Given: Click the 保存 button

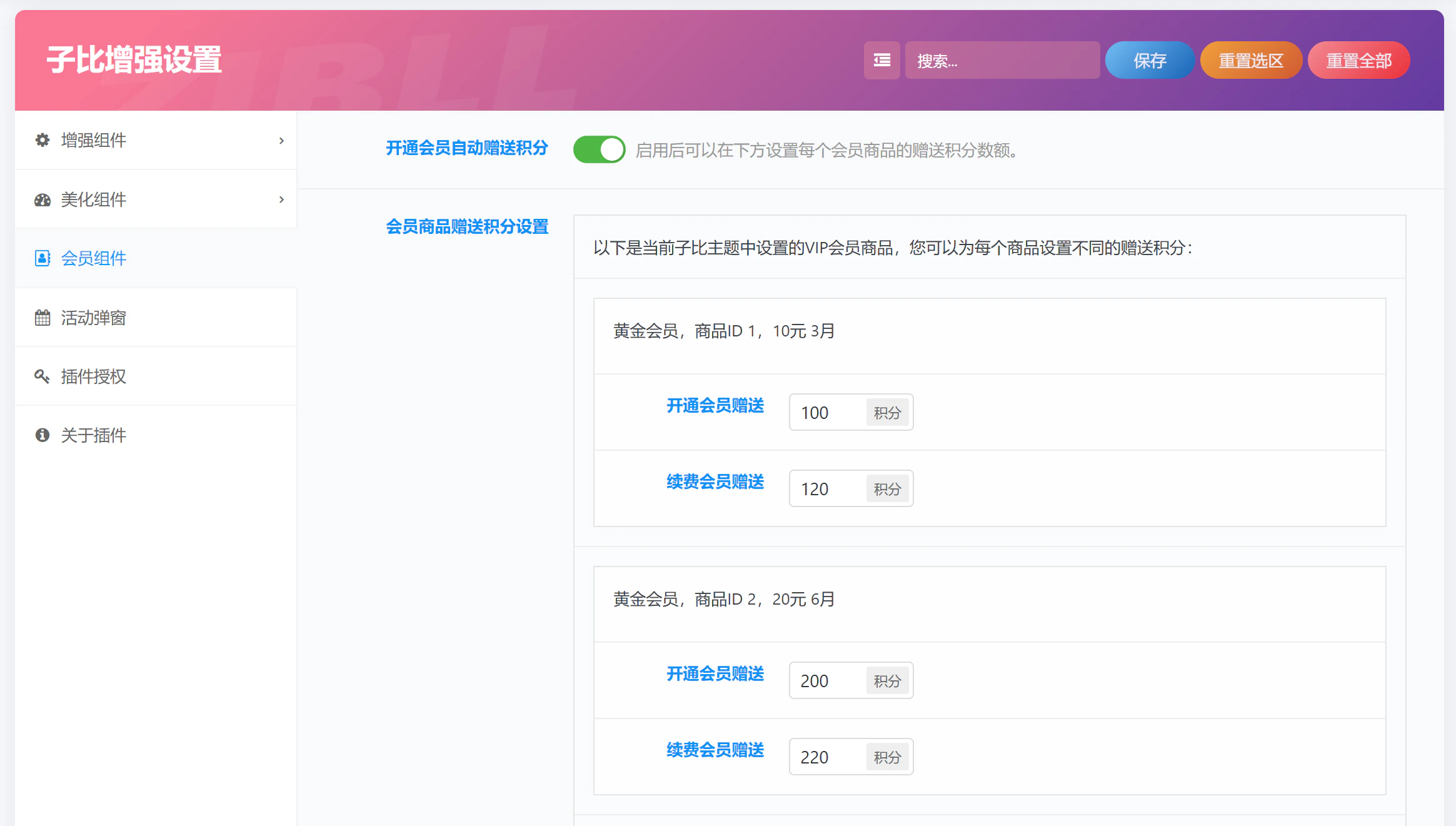Looking at the screenshot, I should coord(1149,60).
